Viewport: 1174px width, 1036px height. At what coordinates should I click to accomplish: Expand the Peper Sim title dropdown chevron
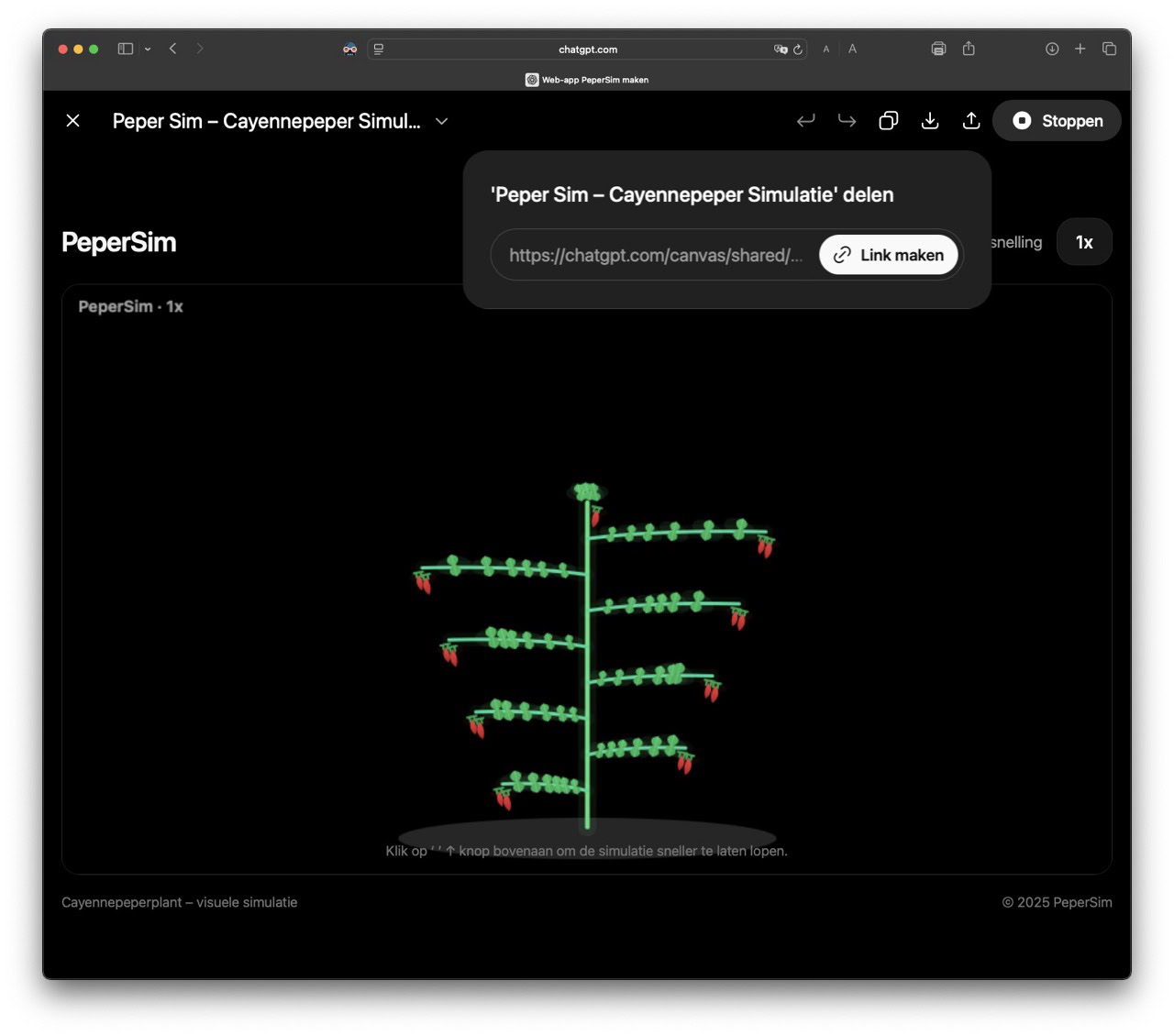click(x=442, y=121)
